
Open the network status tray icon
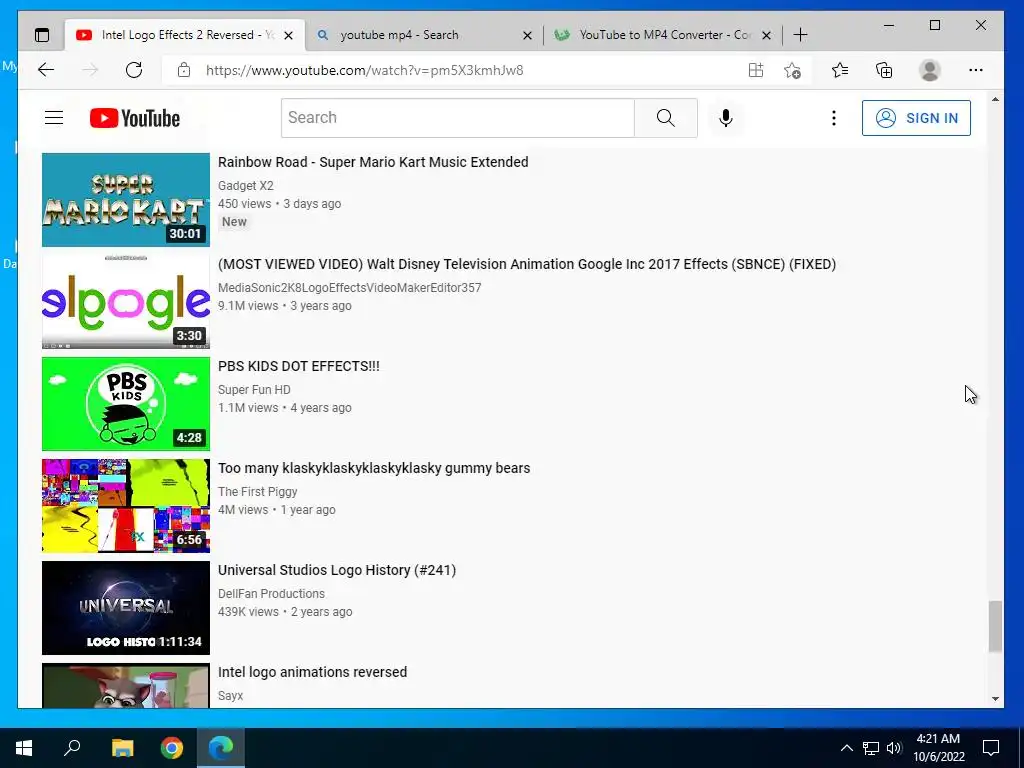[x=871, y=748]
